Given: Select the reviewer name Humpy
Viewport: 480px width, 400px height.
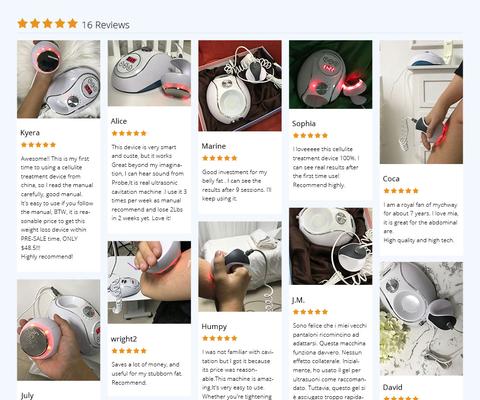Looking at the screenshot, I should (x=214, y=327).
